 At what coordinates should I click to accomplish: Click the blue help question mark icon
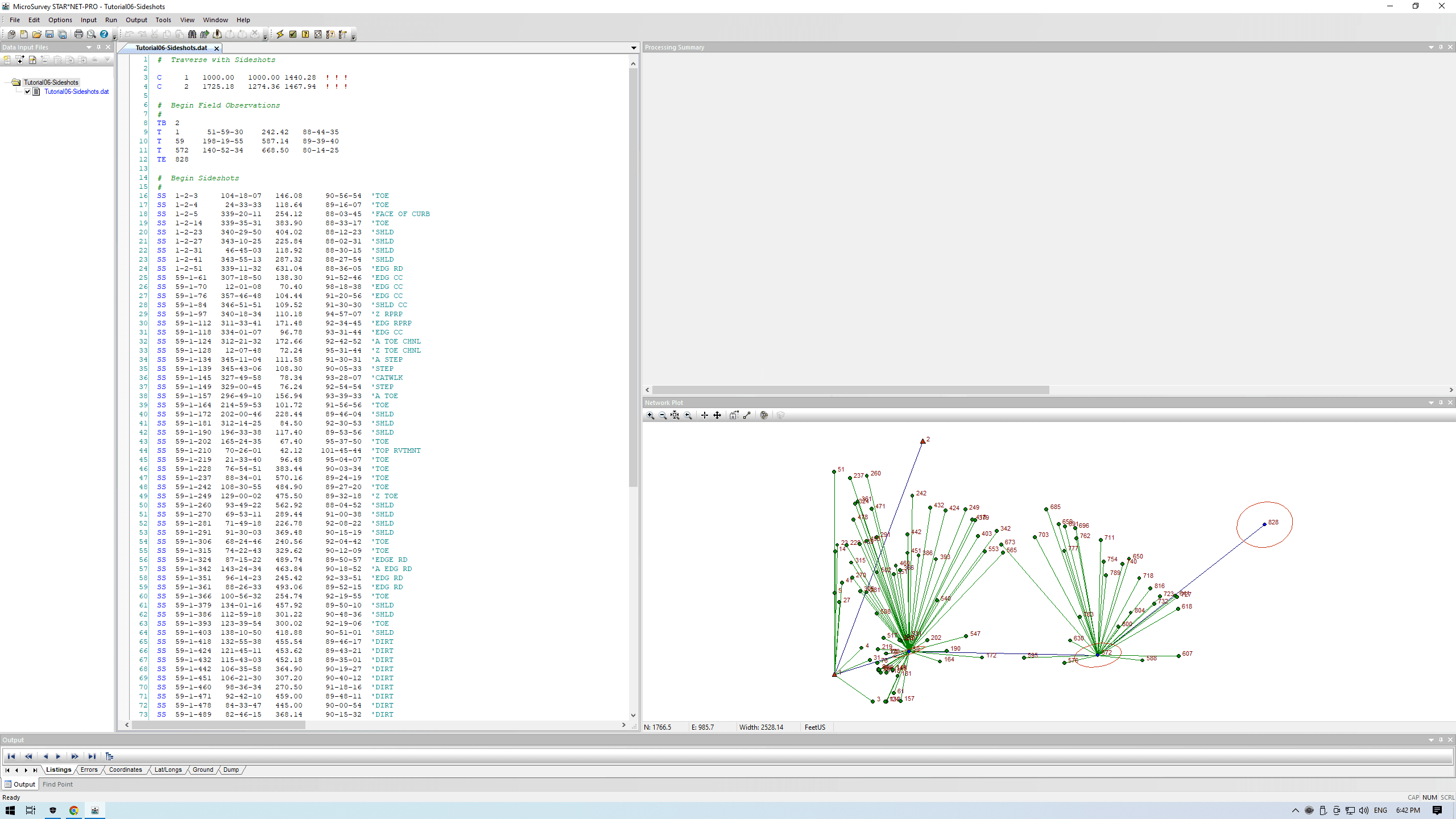pos(104,34)
